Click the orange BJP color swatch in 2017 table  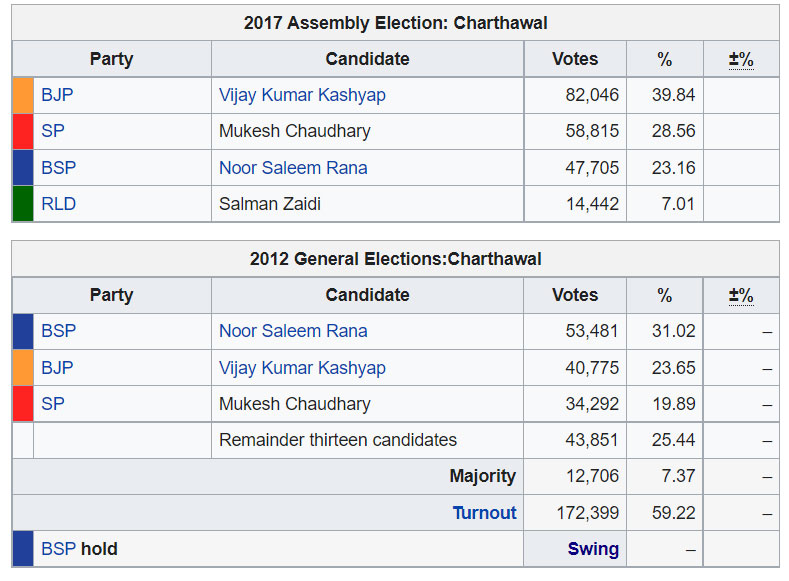tap(23, 95)
